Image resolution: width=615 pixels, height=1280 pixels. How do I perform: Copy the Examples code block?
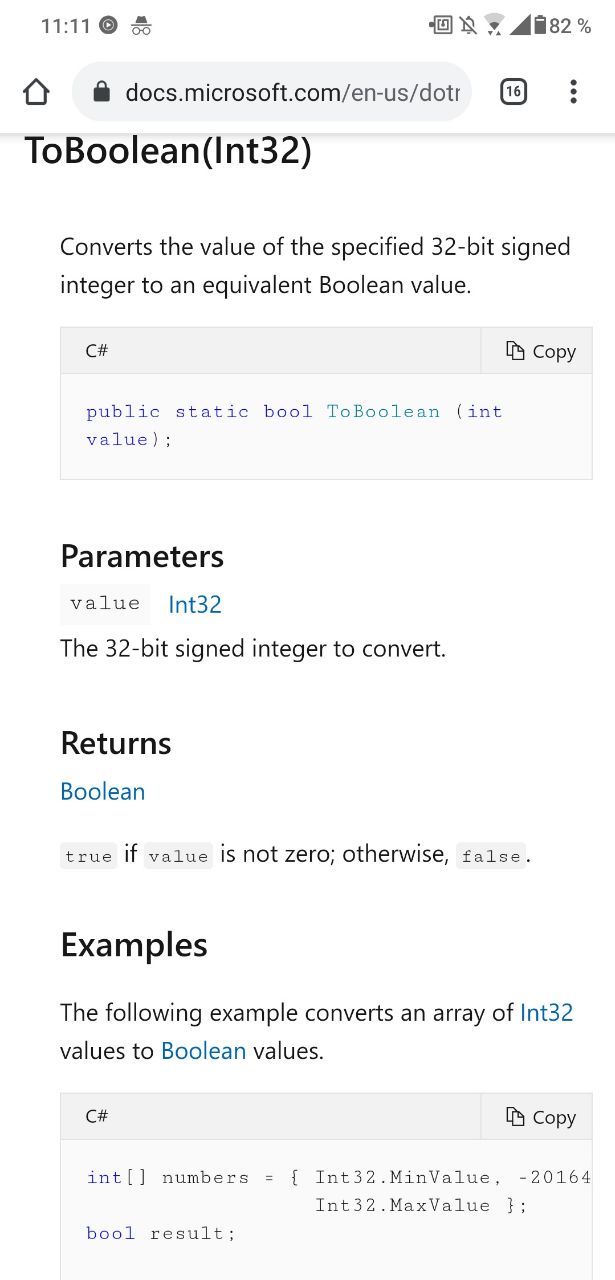541,1117
